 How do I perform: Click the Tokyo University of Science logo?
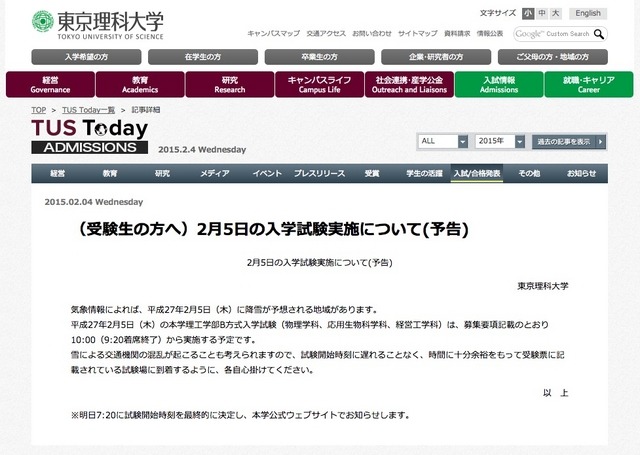point(97,22)
